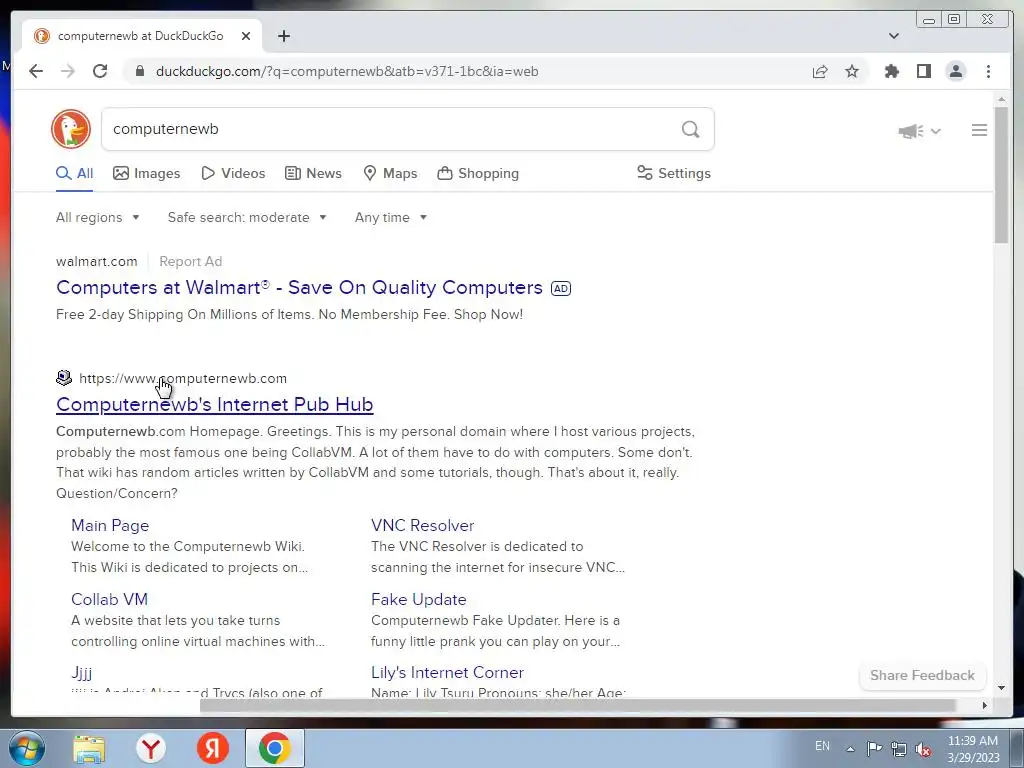Click the Share Feedback button
This screenshot has width=1024, height=768.
tap(922, 675)
